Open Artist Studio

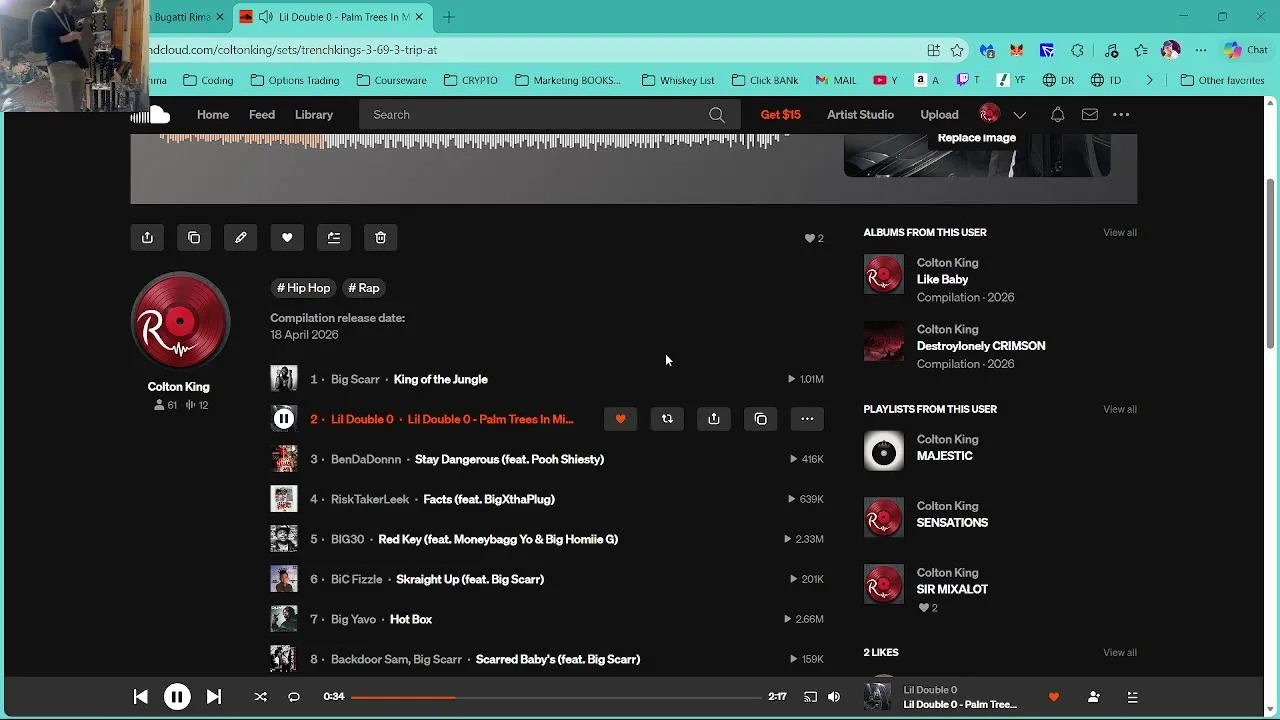pos(860,115)
